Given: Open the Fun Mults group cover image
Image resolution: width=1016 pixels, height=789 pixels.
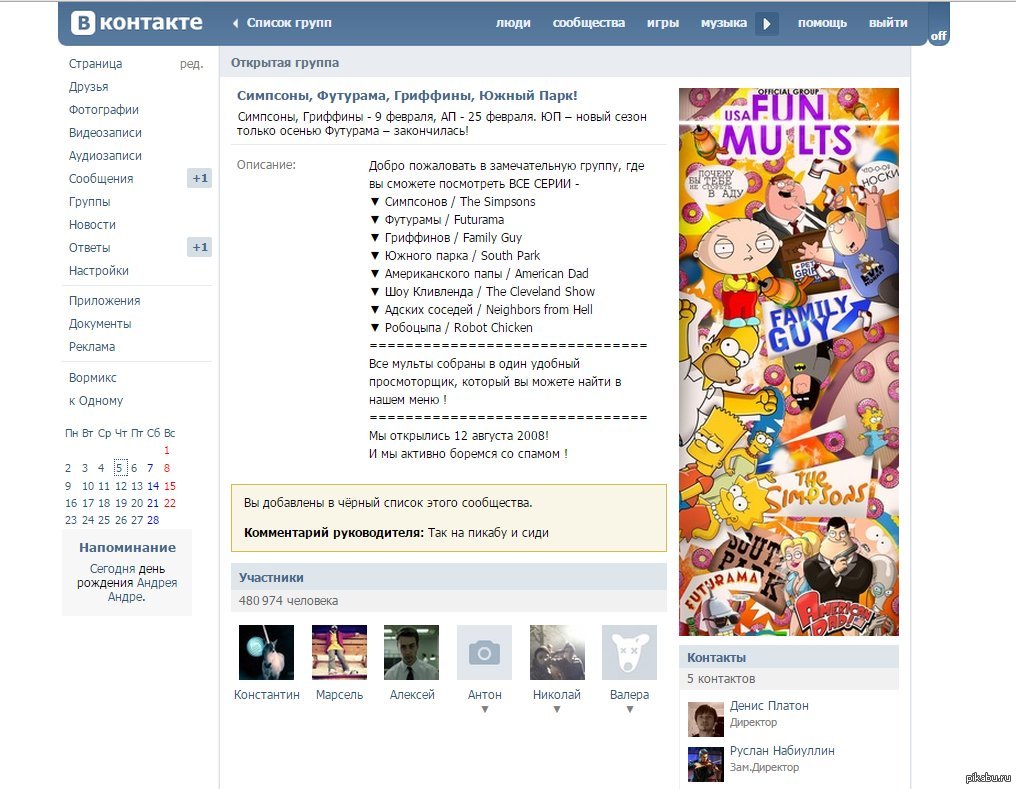Looking at the screenshot, I should click(788, 361).
